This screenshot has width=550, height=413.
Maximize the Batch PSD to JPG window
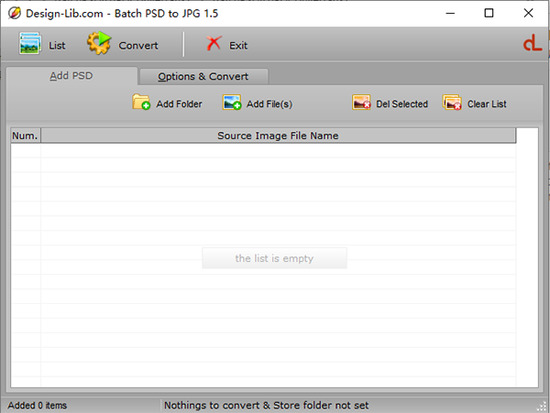pyautogui.click(x=489, y=13)
